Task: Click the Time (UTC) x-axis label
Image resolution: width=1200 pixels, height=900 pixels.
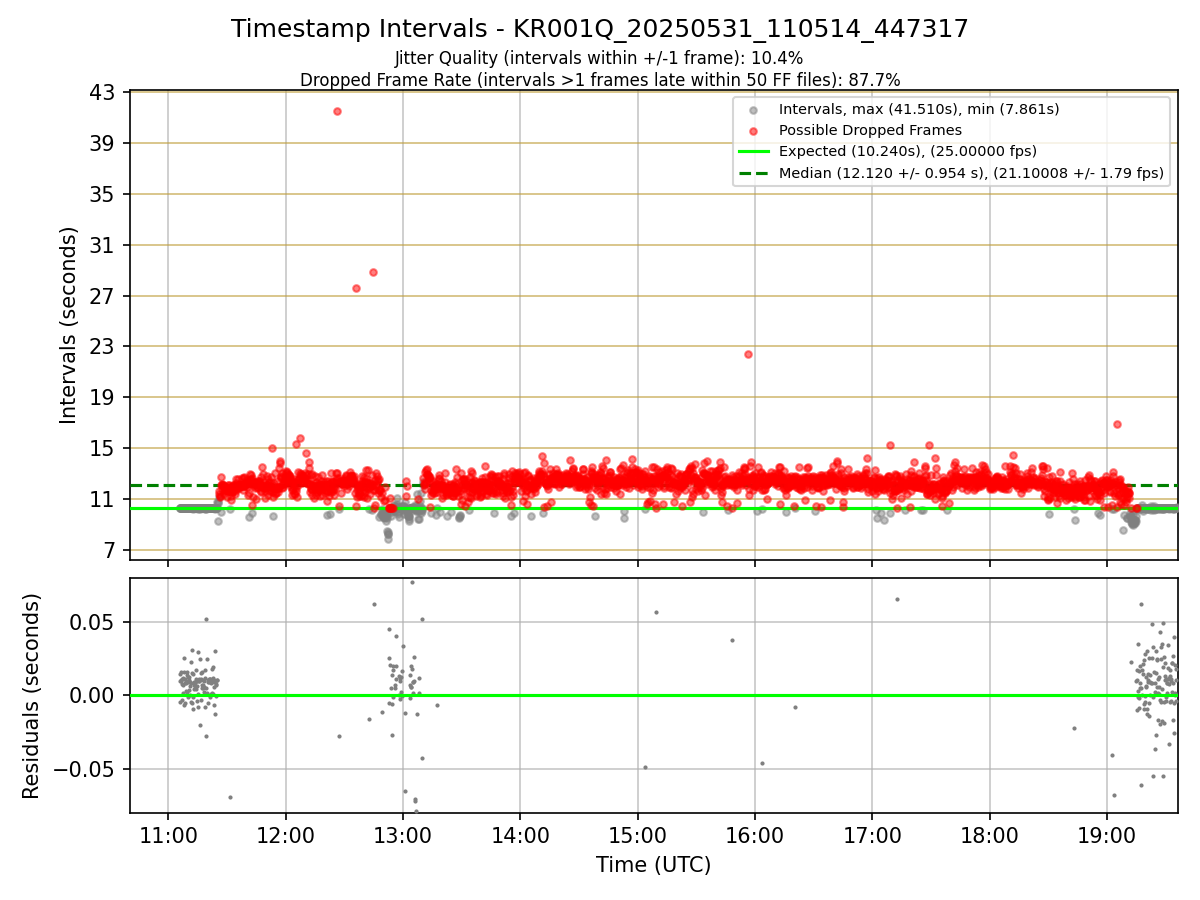Action: tap(653, 865)
